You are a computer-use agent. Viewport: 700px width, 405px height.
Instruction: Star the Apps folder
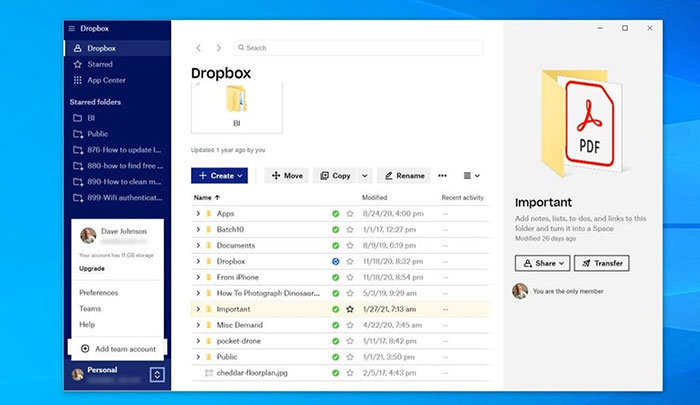(x=350, y=214)
